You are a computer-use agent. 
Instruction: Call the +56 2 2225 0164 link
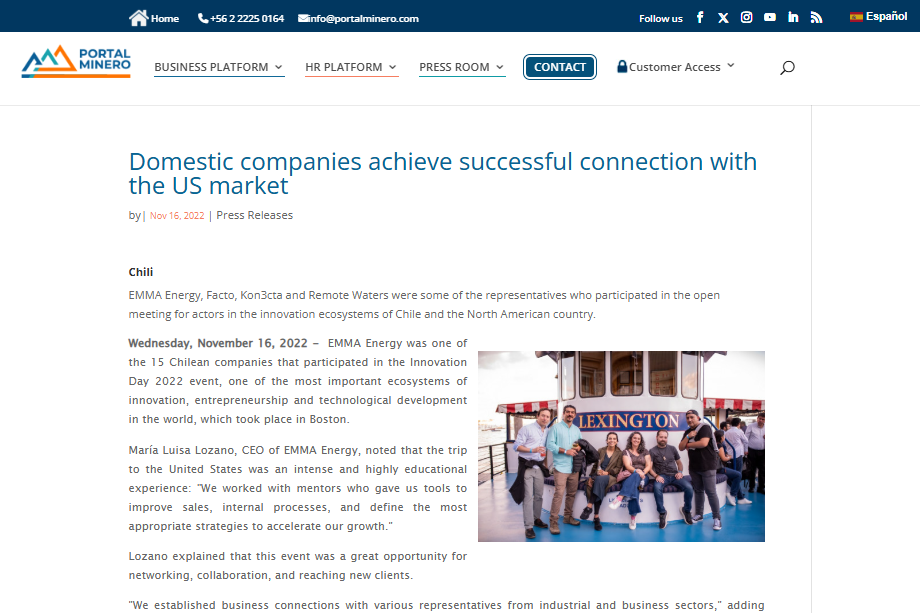[247, 19]
